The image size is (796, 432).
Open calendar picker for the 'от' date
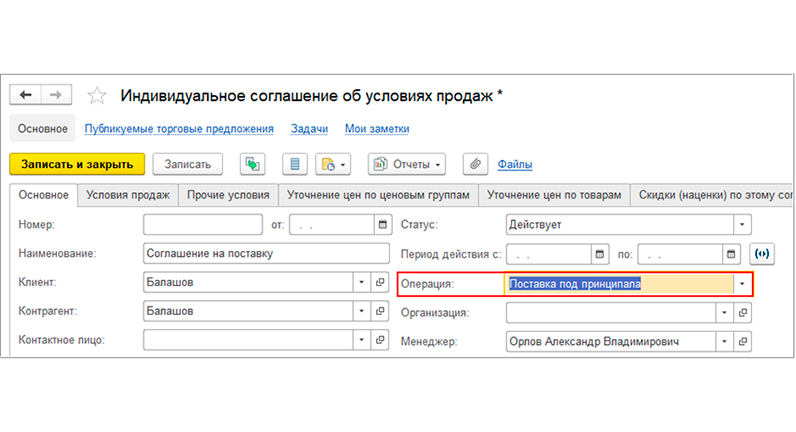point(383,224)
